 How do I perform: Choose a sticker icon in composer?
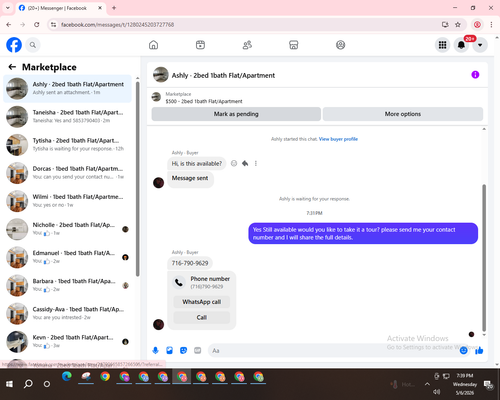183,350
